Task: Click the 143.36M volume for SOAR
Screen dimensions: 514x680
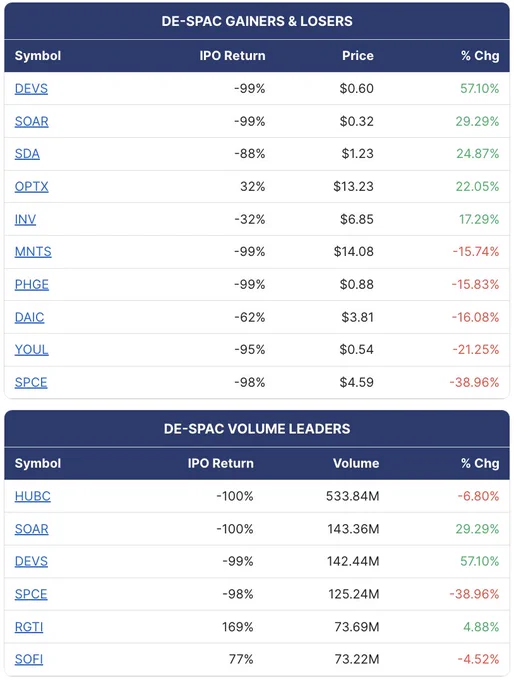Action: (x=354, y=529)
